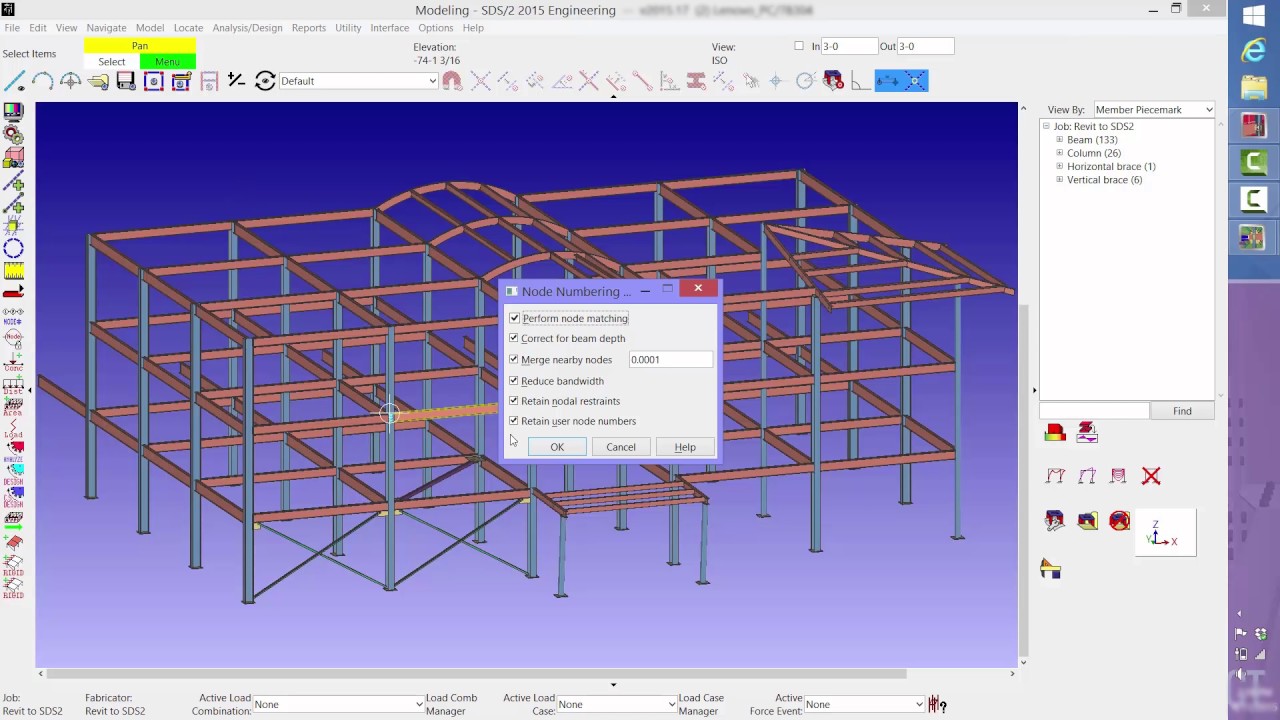The width and height of the screenshot is (1280, 720).
Task: Open Active Load Case dropdown
Action: (617, 704)
